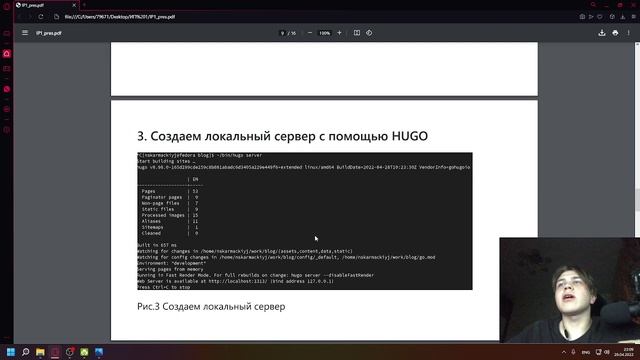Switch to Opera GX taskbar icon
This screenshot has height=360, width=640.
point(55,352)
